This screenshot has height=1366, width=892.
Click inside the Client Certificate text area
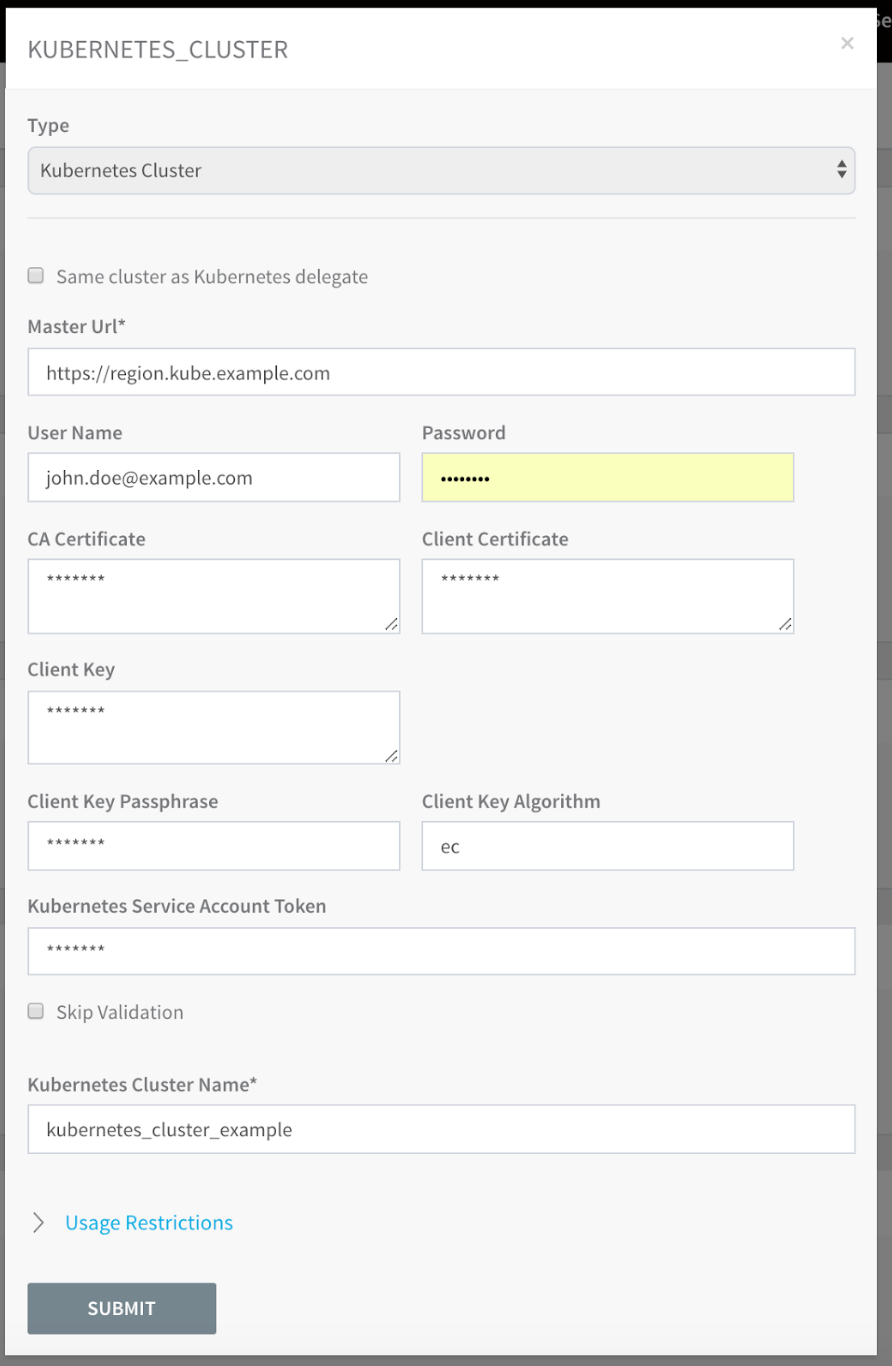(x=608, y=596)
